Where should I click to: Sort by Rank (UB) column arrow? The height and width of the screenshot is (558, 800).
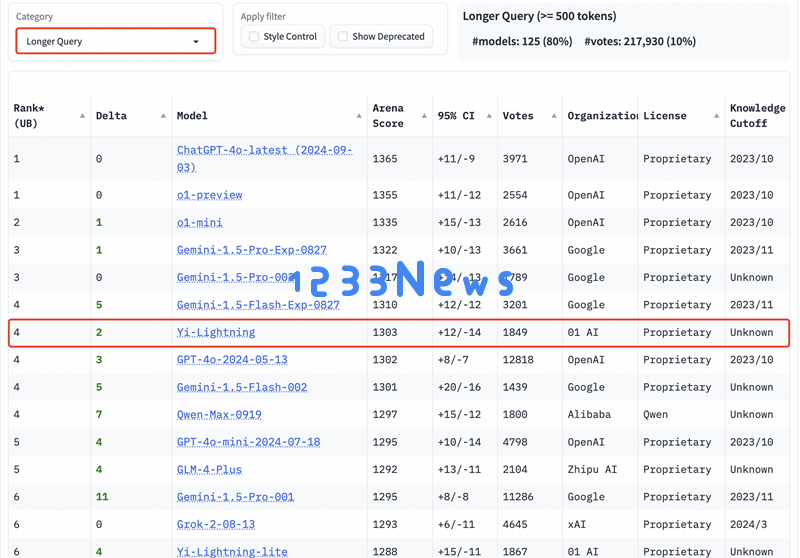tap(83, 116)
